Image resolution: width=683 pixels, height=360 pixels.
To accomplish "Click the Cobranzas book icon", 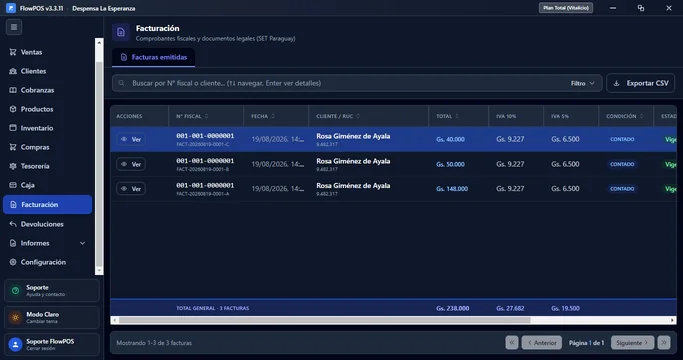I will 13,90.
